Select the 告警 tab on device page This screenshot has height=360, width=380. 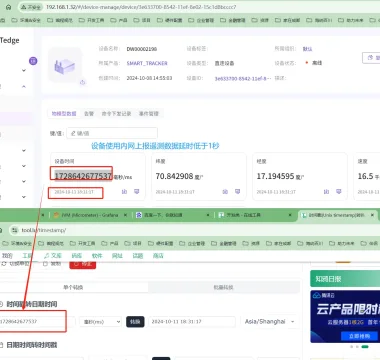pos(89,114)
